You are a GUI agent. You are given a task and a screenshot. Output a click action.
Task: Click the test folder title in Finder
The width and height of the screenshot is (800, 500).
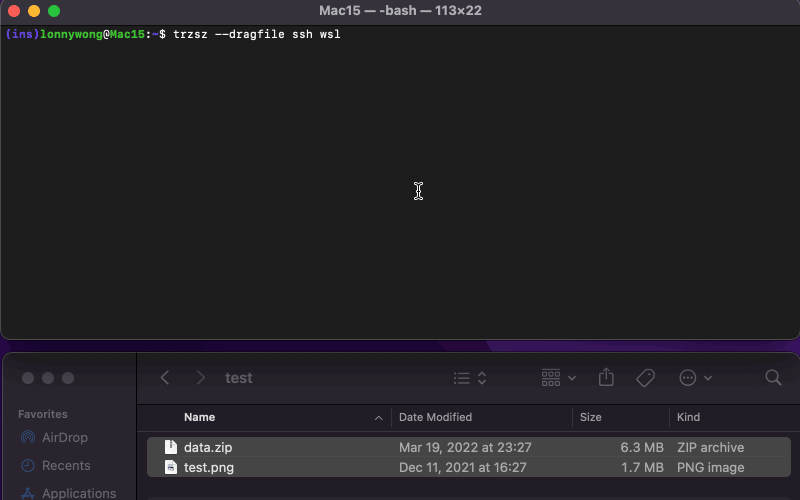(x=239, y=378)
